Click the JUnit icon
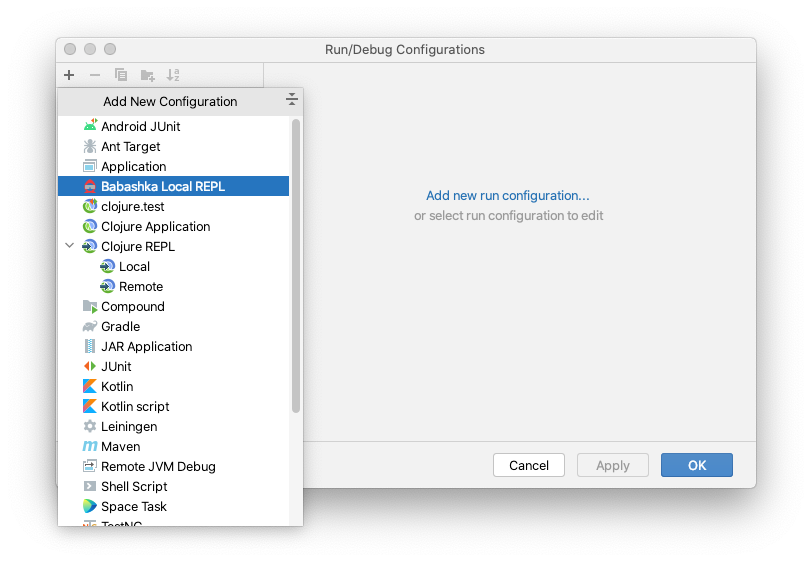The image size is (812, 562). [90, 366]
